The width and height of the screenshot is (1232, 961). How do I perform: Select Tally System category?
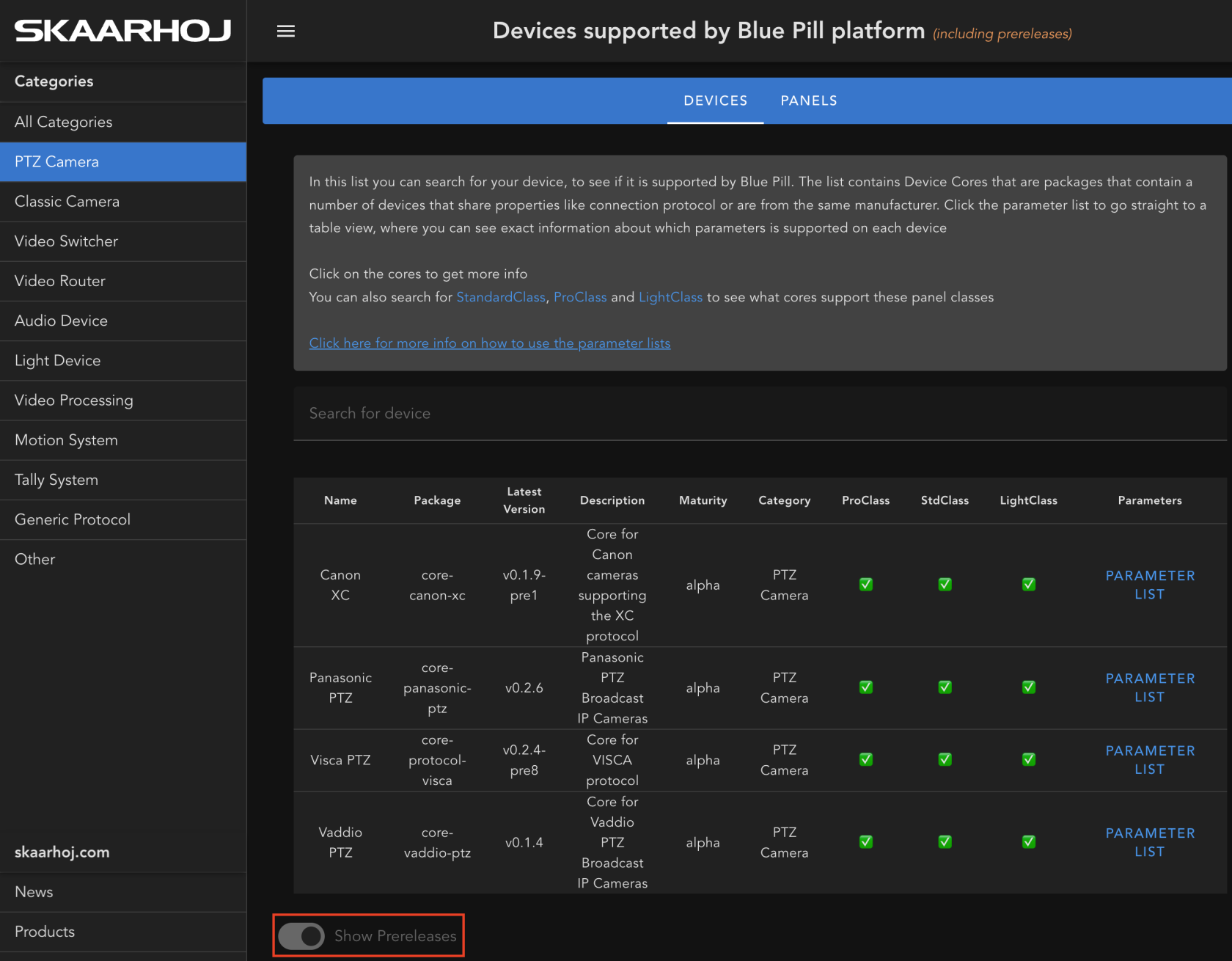pyautogui.click(x=123, y=480)
